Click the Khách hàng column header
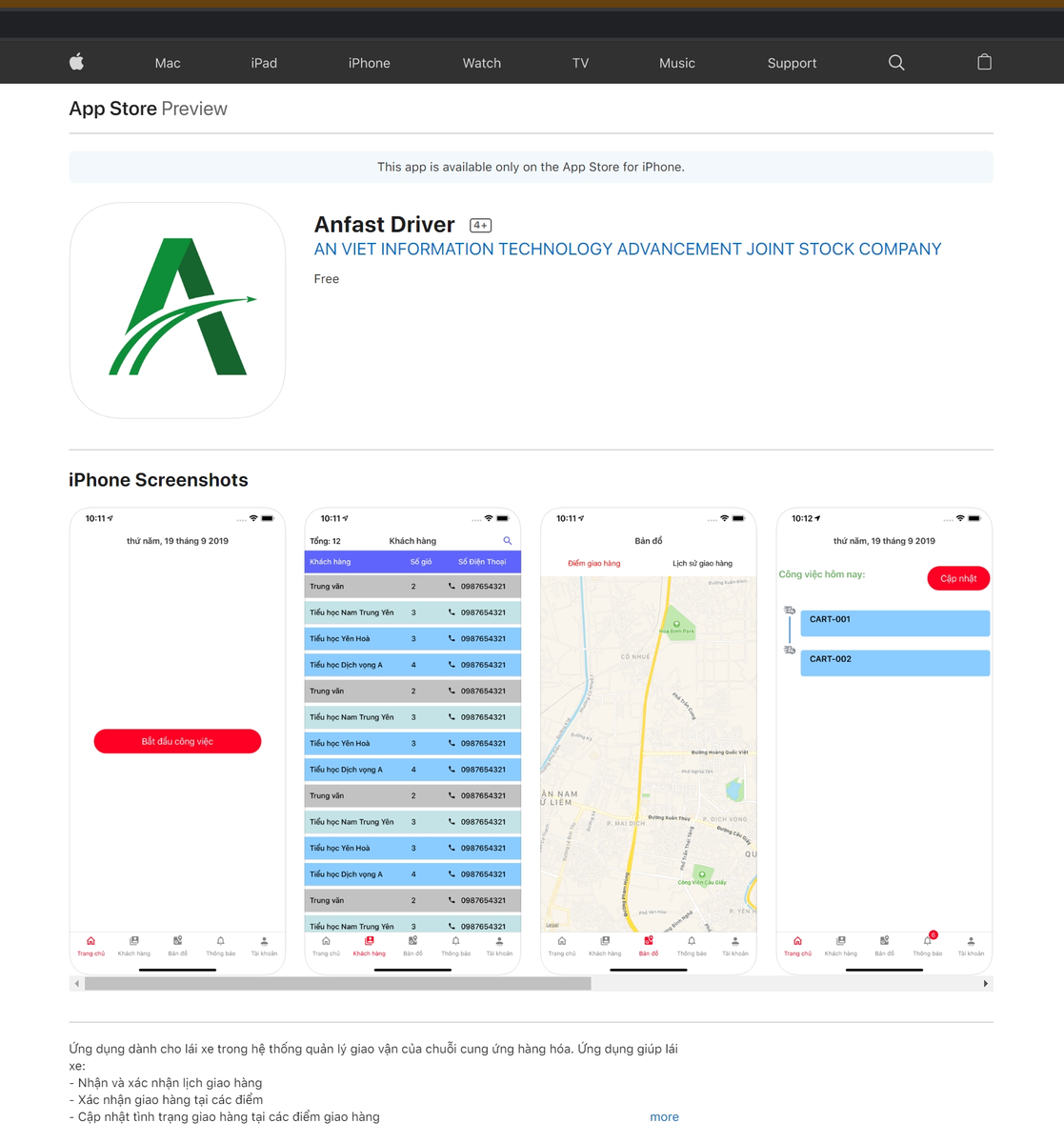Image resolution: width=1064 pixels, height=1143 pixels. coord(331,562)
